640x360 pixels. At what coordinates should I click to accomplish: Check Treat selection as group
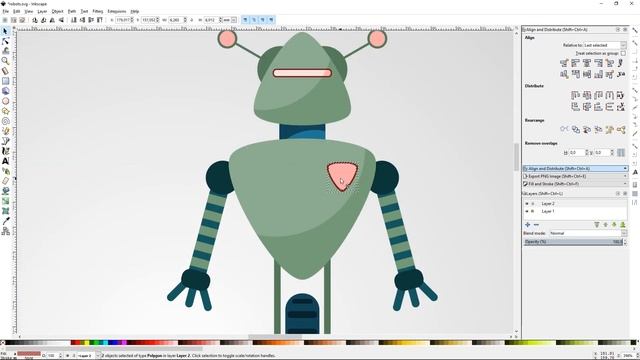pos(623,53)
